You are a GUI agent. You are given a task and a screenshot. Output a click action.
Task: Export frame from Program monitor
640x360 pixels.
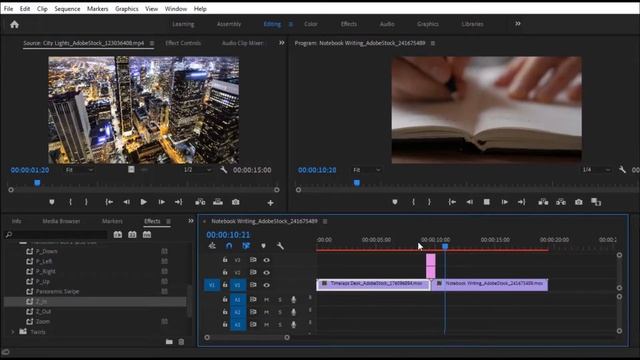pos(579,202)
